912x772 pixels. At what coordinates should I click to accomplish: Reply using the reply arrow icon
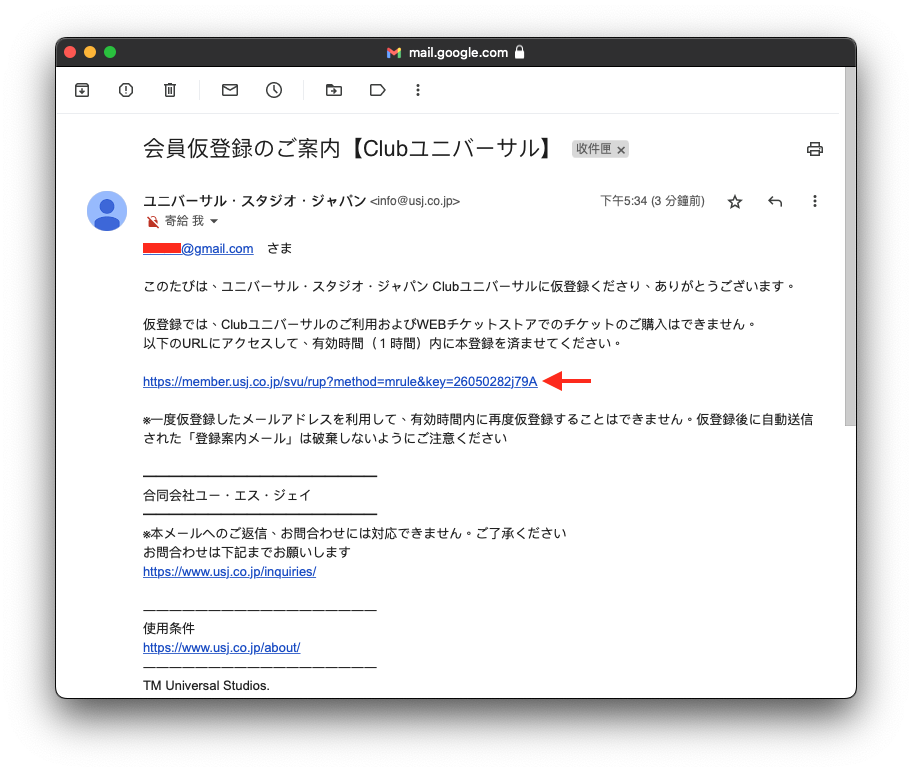[x=775, y=201]
